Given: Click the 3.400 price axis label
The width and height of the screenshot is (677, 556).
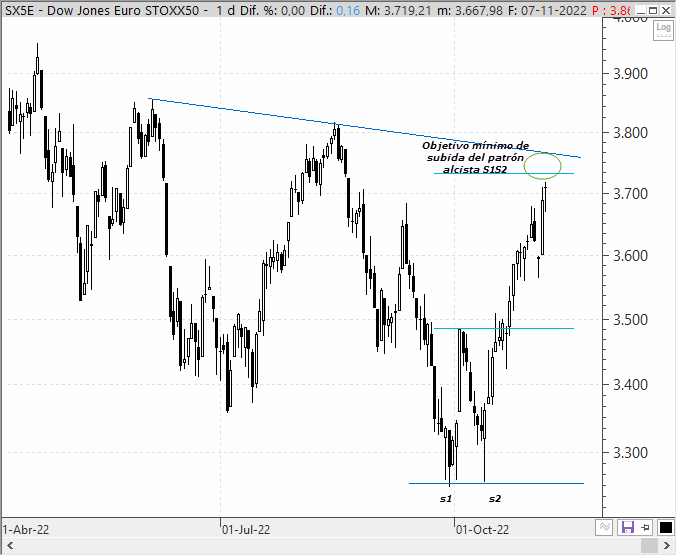Looking at the screenshot, I should click(631, 385).
